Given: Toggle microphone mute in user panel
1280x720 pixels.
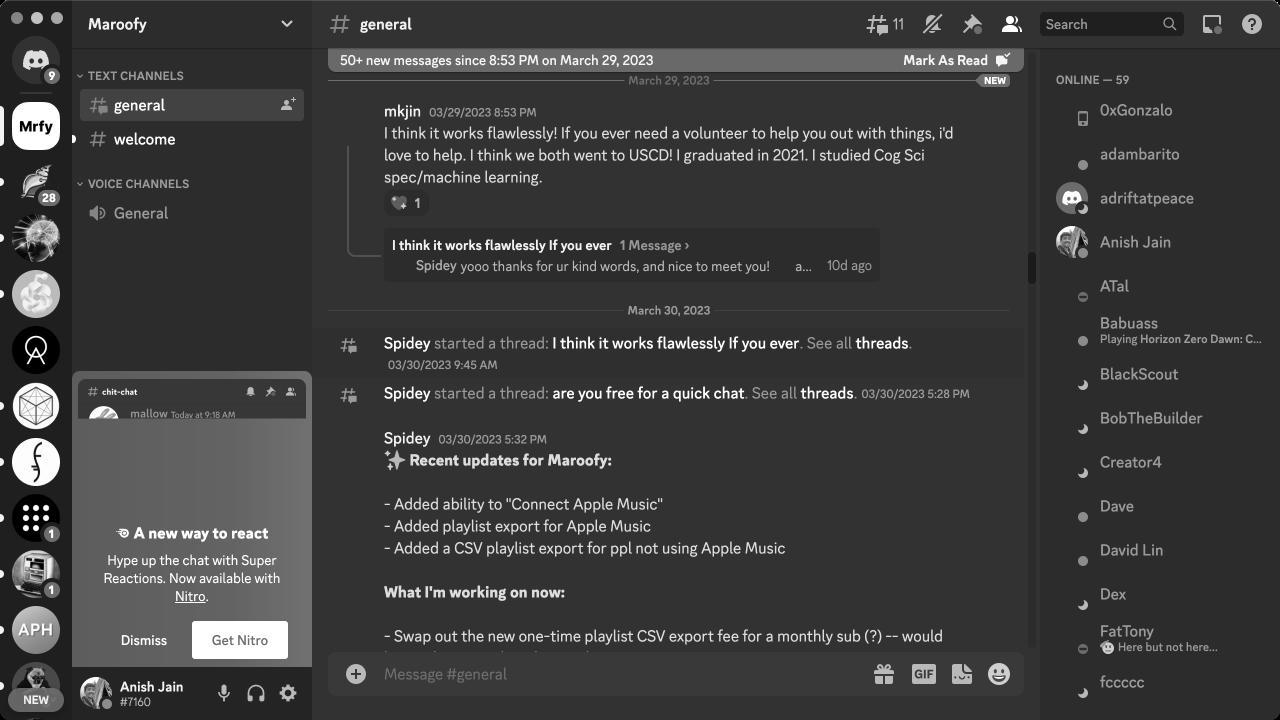Looking at the screenshot, I should pos(224,693).
